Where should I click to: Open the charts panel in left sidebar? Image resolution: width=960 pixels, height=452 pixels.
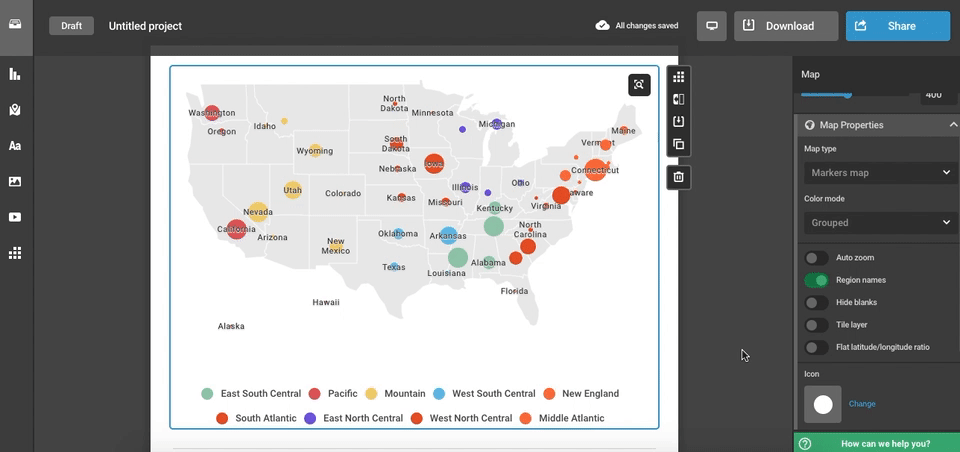point(15,74)
